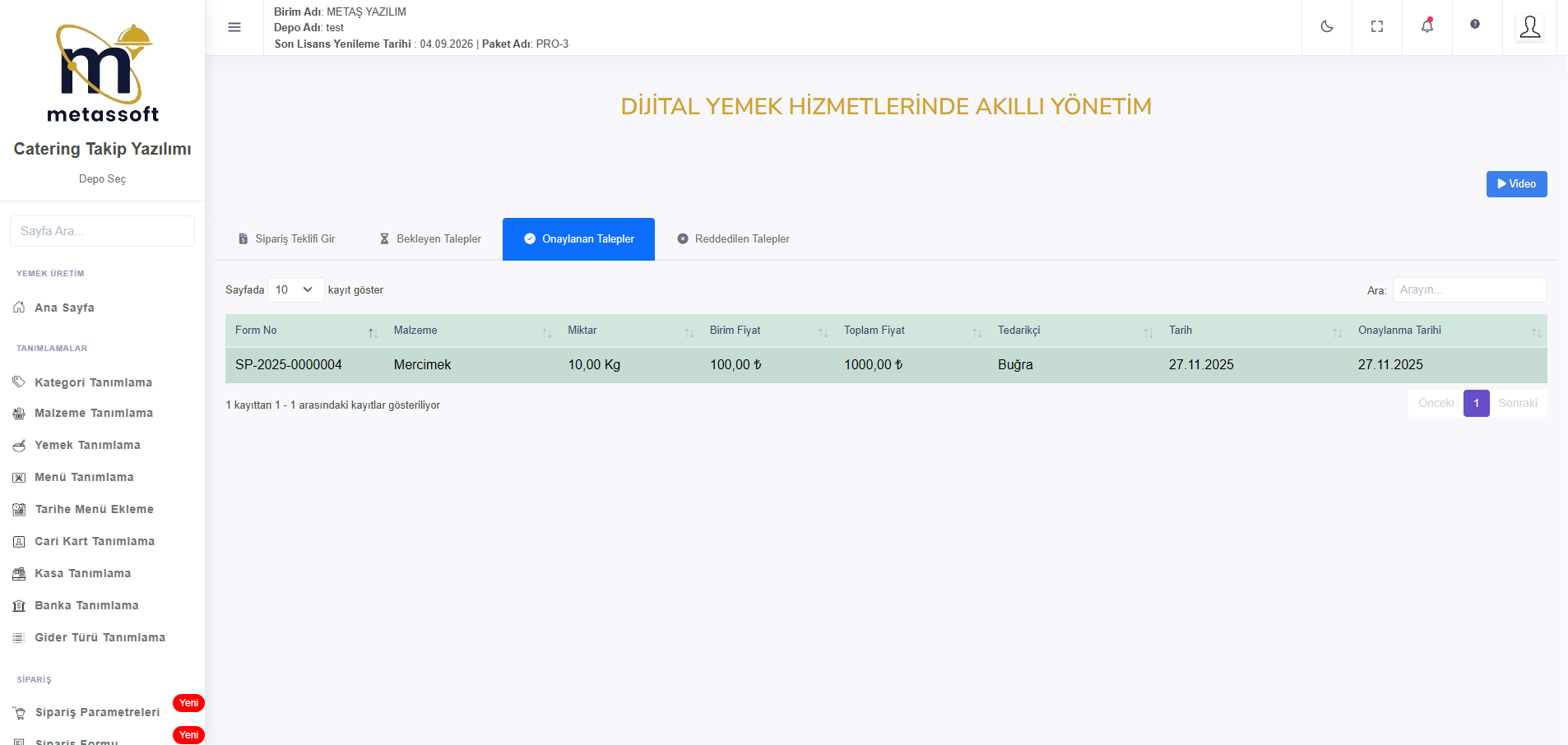
Task: Switch to the Reddedilen Talepler tab
Action: pyautogui.click(x=733, y=239)
